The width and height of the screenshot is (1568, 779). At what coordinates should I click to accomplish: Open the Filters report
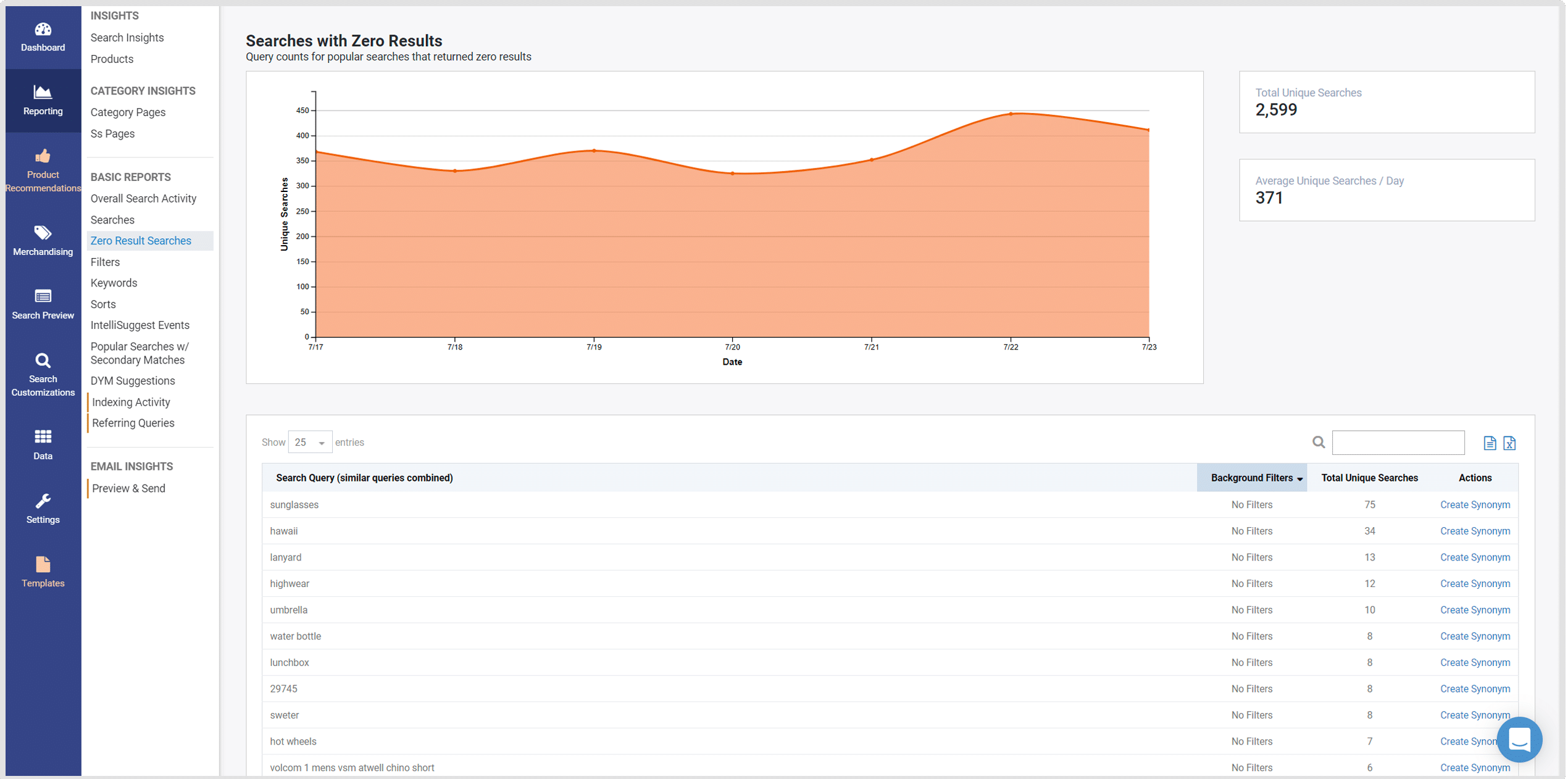pyautogui.click(x=105, y=262)
